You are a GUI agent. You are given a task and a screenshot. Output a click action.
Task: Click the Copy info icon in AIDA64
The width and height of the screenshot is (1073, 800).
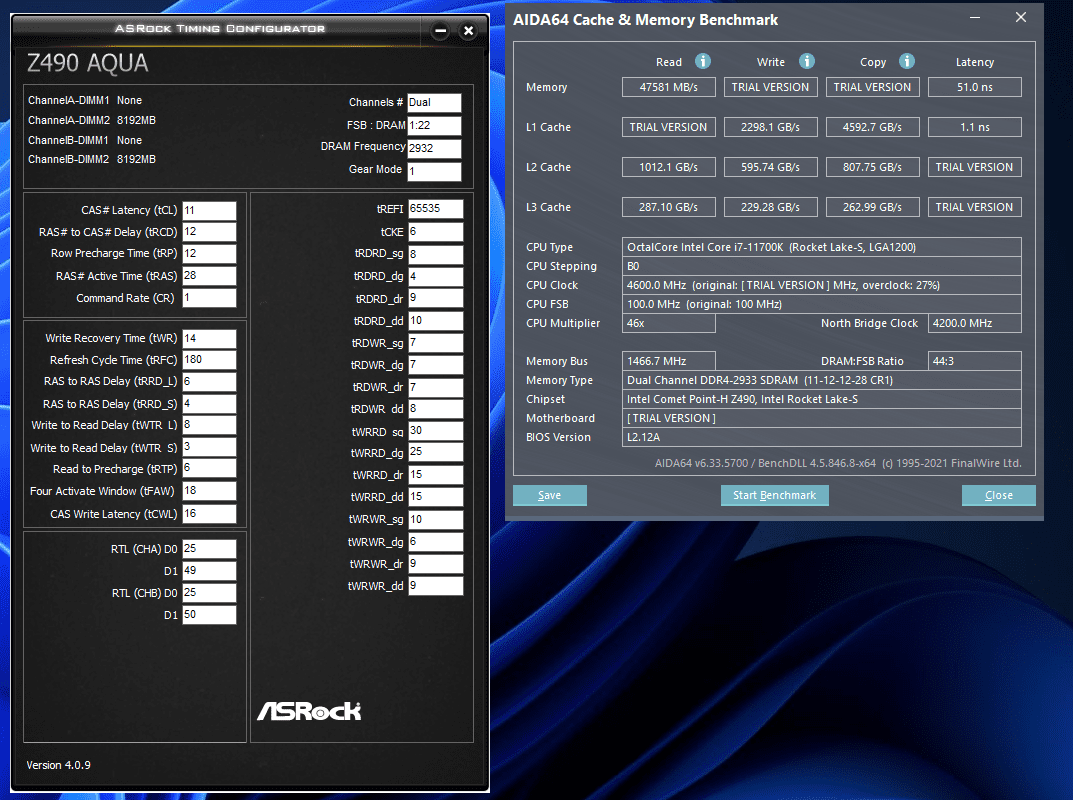pyautogui.click(x=907, y=62)
